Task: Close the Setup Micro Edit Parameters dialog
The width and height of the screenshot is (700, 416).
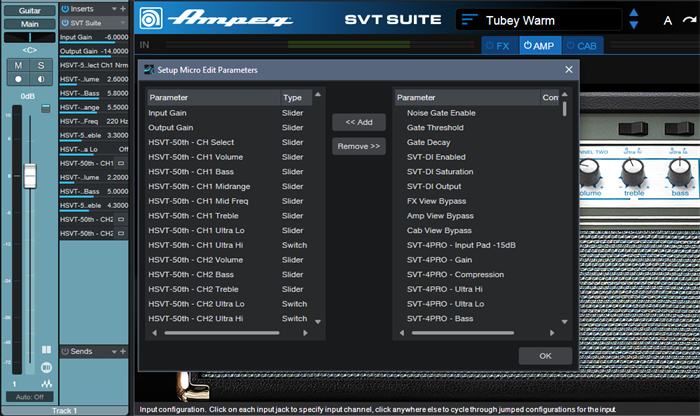Action: coord(569,70)
